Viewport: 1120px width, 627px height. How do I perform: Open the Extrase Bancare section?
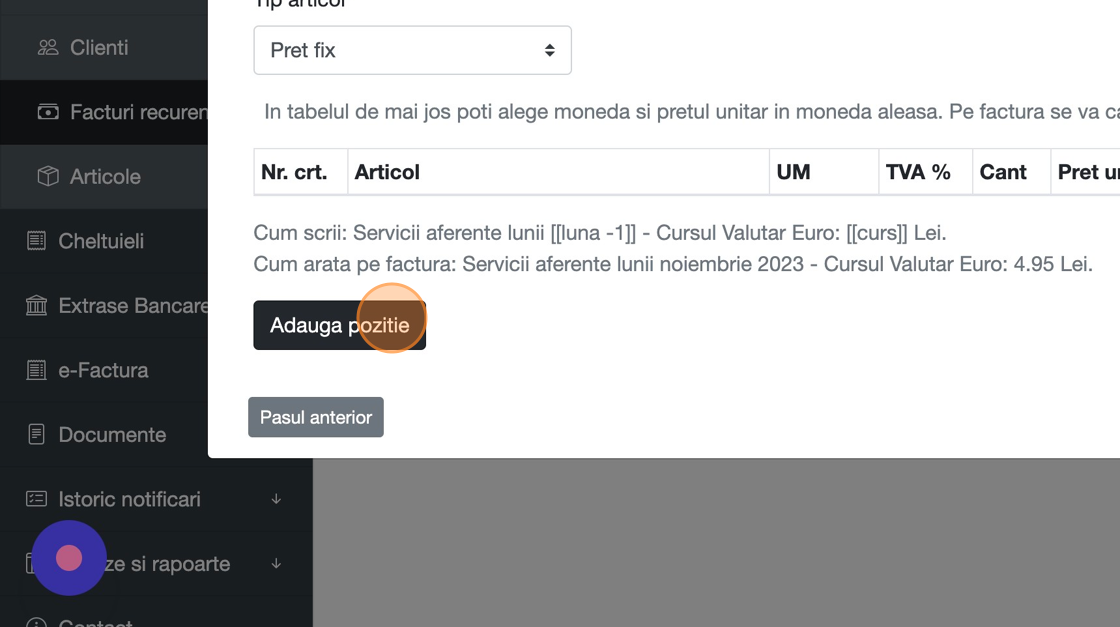[133, 306]
